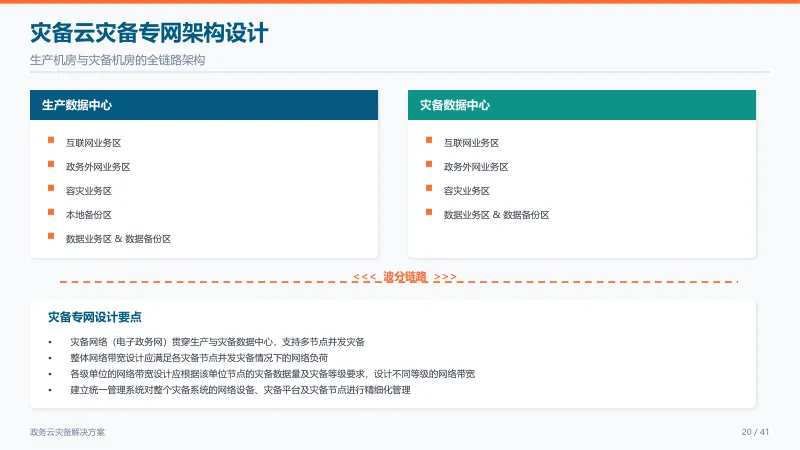Click the 灾备专网设计要点 heading
Image resolution: width=800 pixels, height=450 pixels.
95,317
